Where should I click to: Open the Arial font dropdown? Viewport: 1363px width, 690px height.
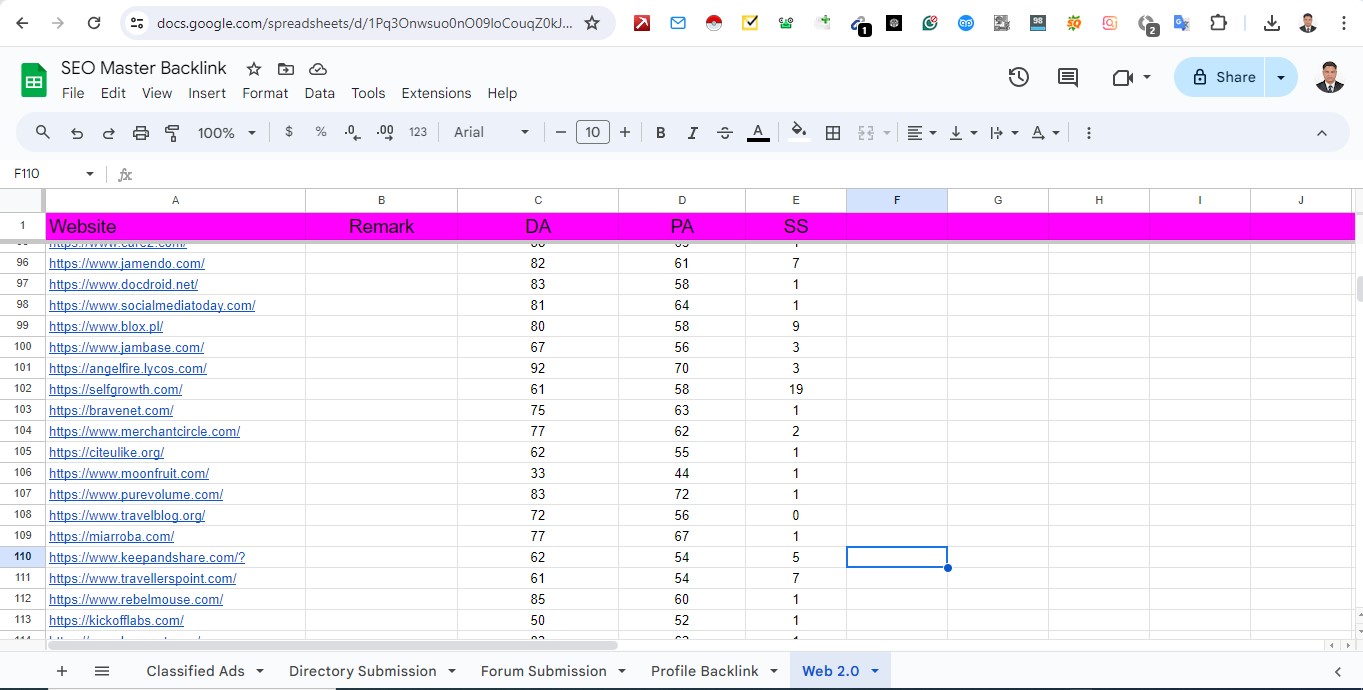click(491, 133)
